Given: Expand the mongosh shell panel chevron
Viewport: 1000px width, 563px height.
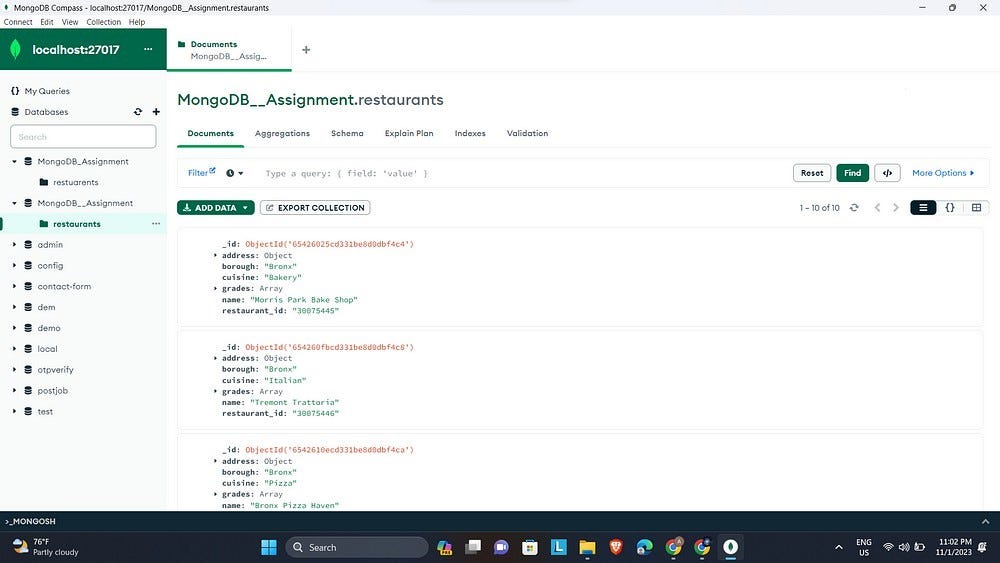Looking at the screenshot, I should pyautogui.click(x=986, y=521).
